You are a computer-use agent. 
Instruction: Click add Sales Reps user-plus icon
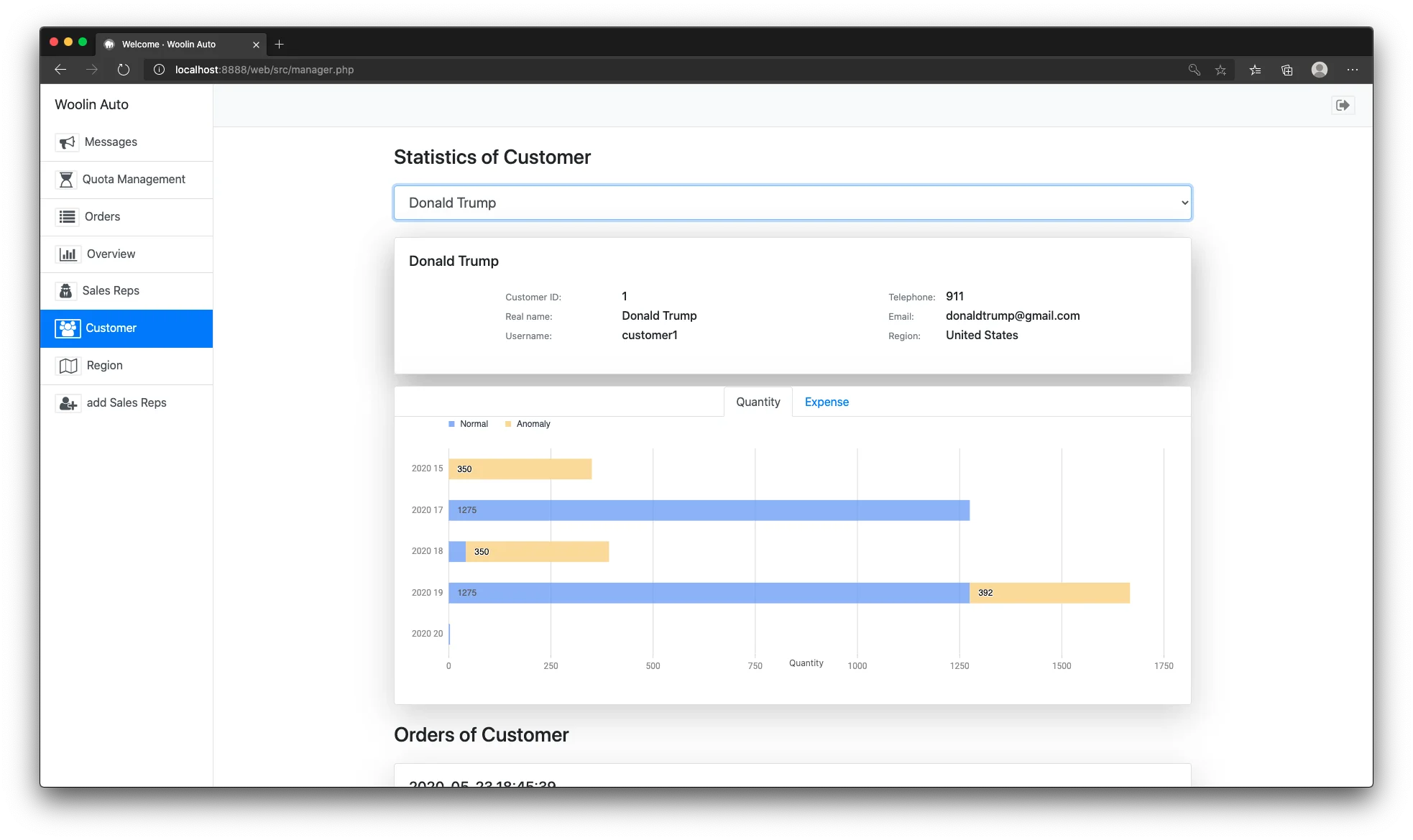point(68,403)
